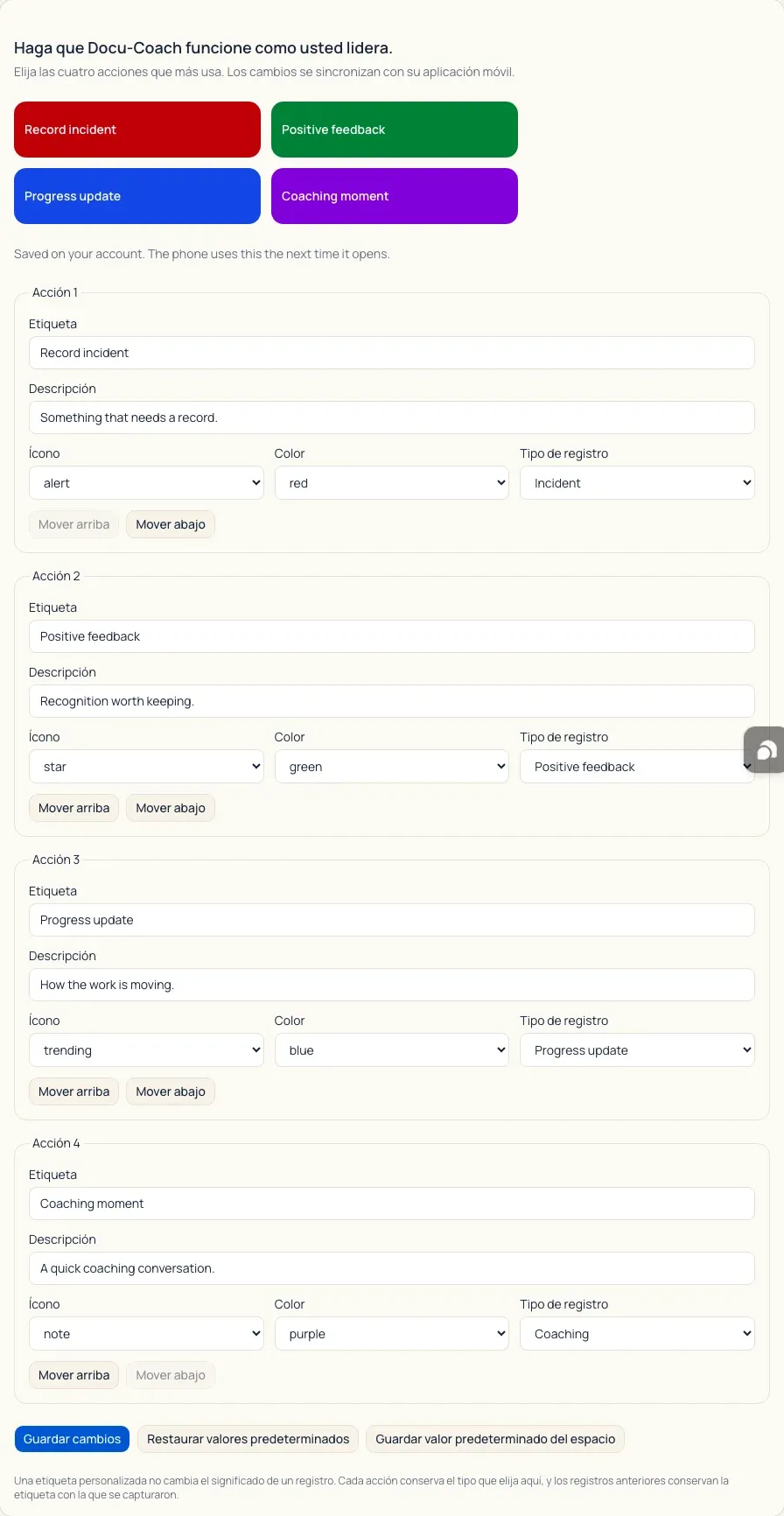Click the Acción 3 legend label
784x1516 pixels.
click(56, 860)
